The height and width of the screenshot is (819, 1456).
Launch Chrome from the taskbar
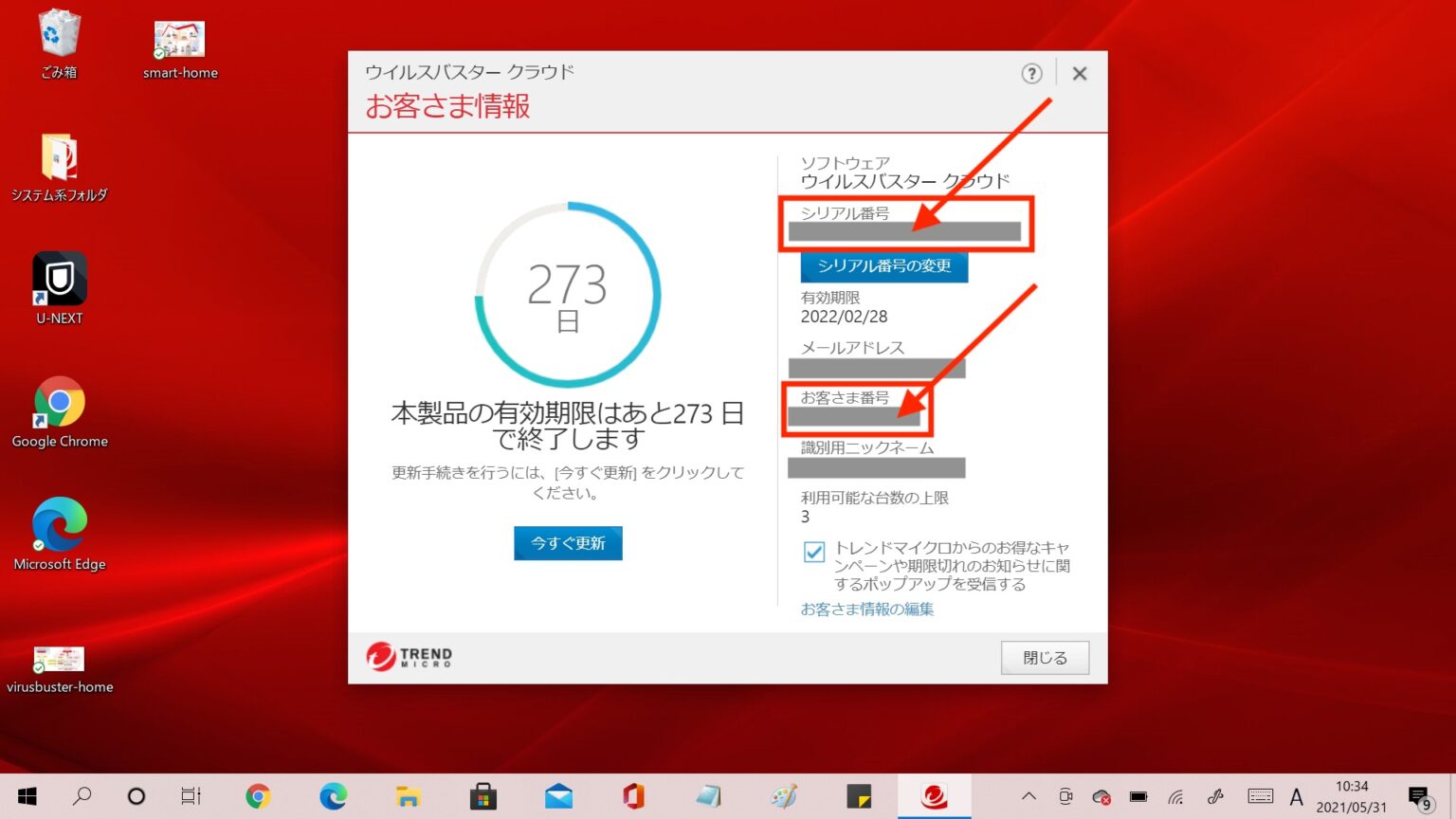tap(258, 796)
